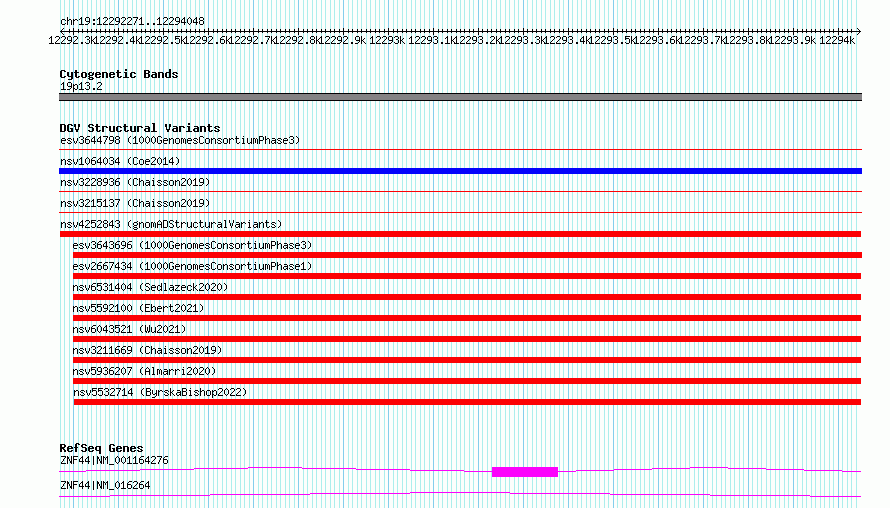
Task: Click the red bar under esv3643696
Action: (467, 255)
